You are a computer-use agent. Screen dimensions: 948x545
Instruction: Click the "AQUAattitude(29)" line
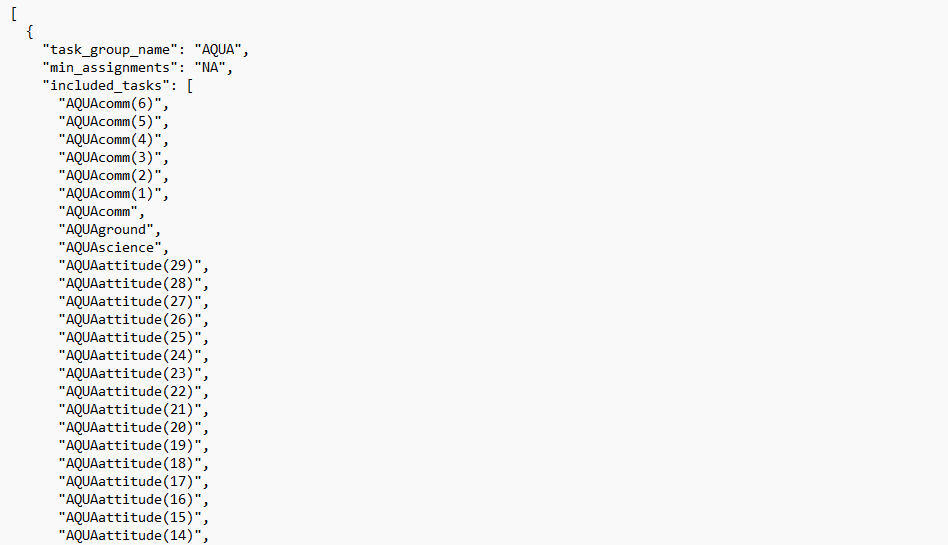[x=133, y=265]
